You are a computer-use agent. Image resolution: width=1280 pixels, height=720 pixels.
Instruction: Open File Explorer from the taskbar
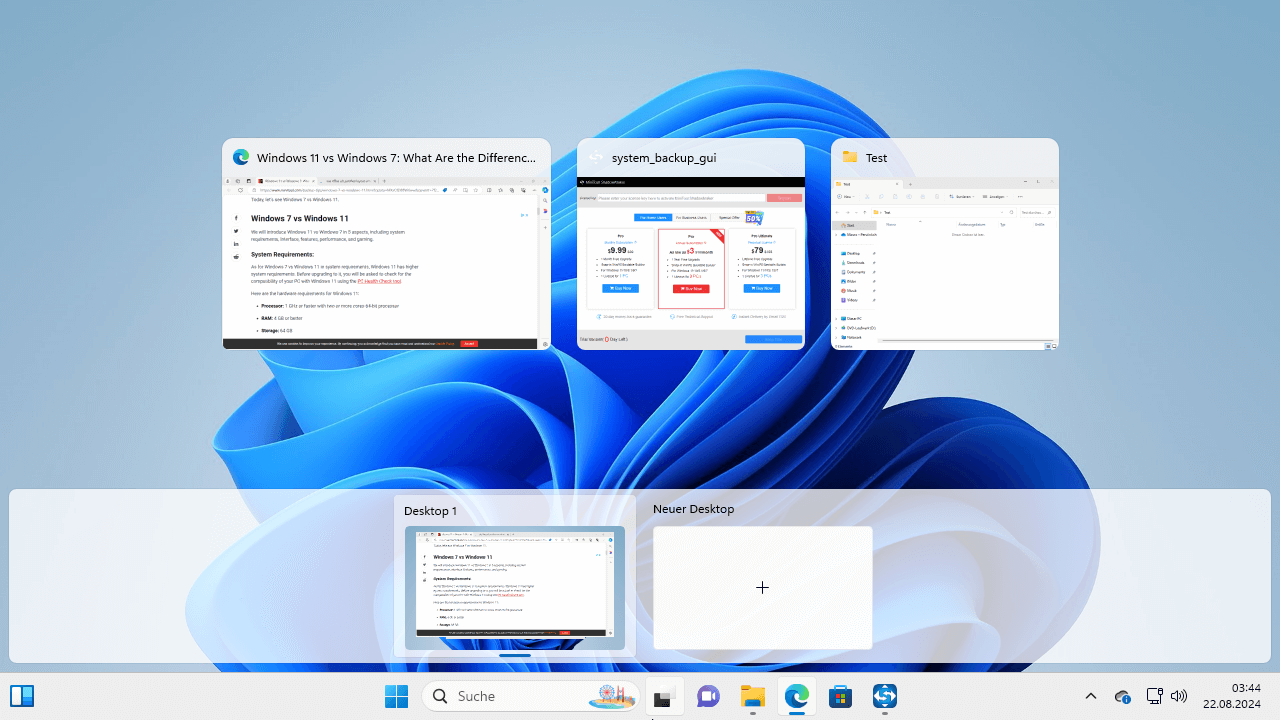click(752, 696)
